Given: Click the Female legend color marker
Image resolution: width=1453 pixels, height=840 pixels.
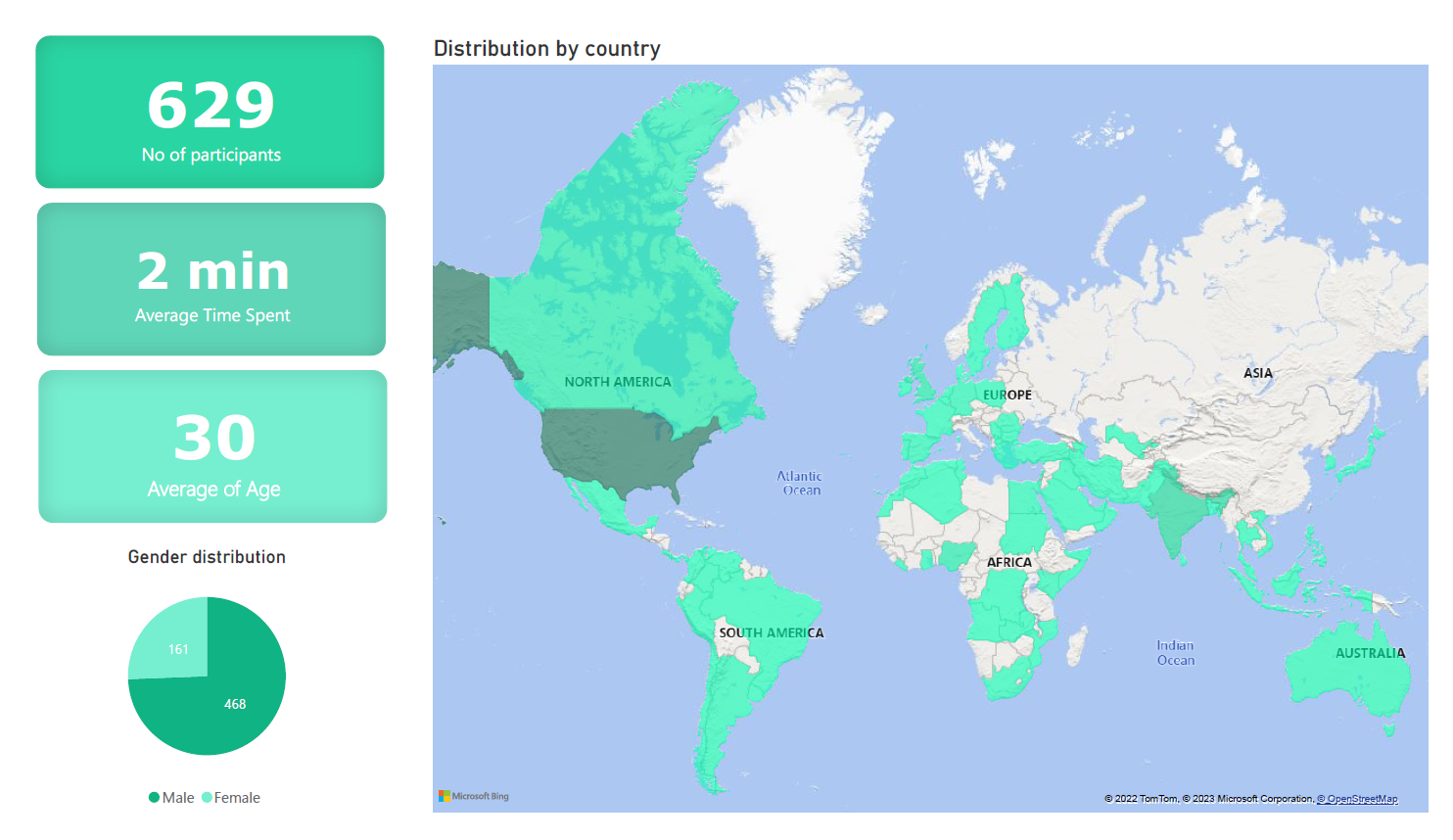Looking at the screenshot, I should [207, 798].
